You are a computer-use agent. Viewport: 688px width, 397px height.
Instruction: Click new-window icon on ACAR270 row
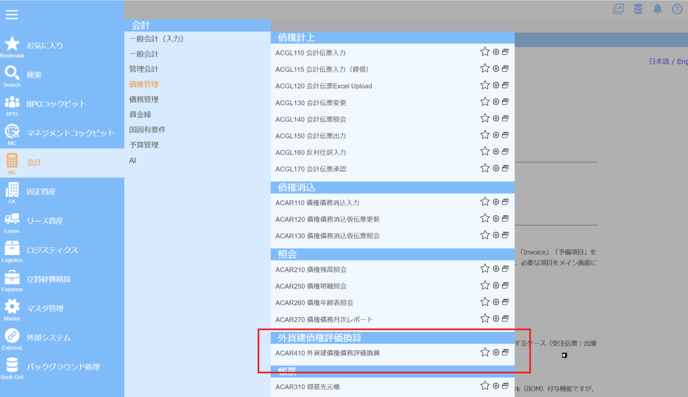point(505,318)
